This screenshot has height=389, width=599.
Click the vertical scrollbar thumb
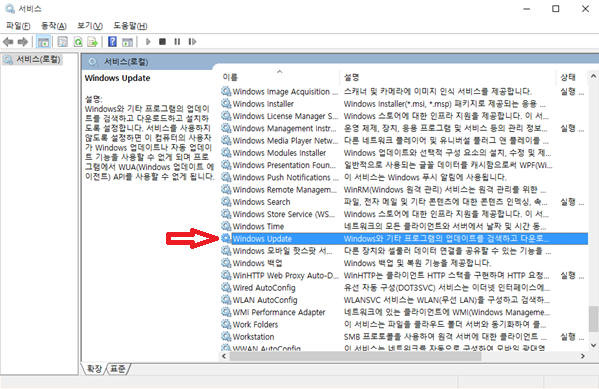click(593, 319)
